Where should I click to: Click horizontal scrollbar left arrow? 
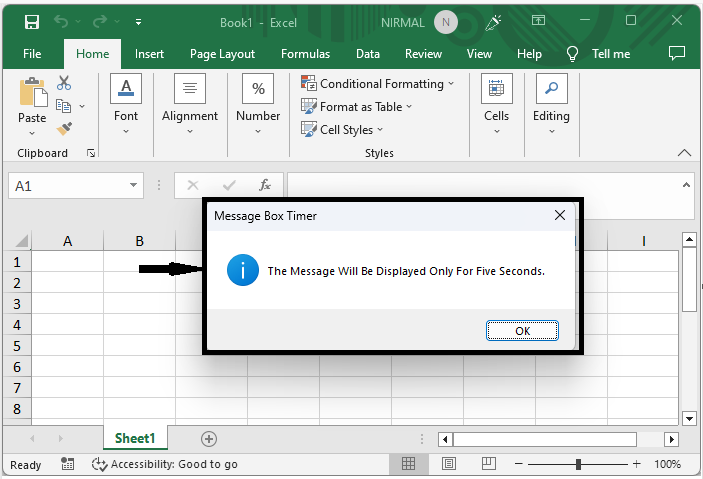[445, 440]
